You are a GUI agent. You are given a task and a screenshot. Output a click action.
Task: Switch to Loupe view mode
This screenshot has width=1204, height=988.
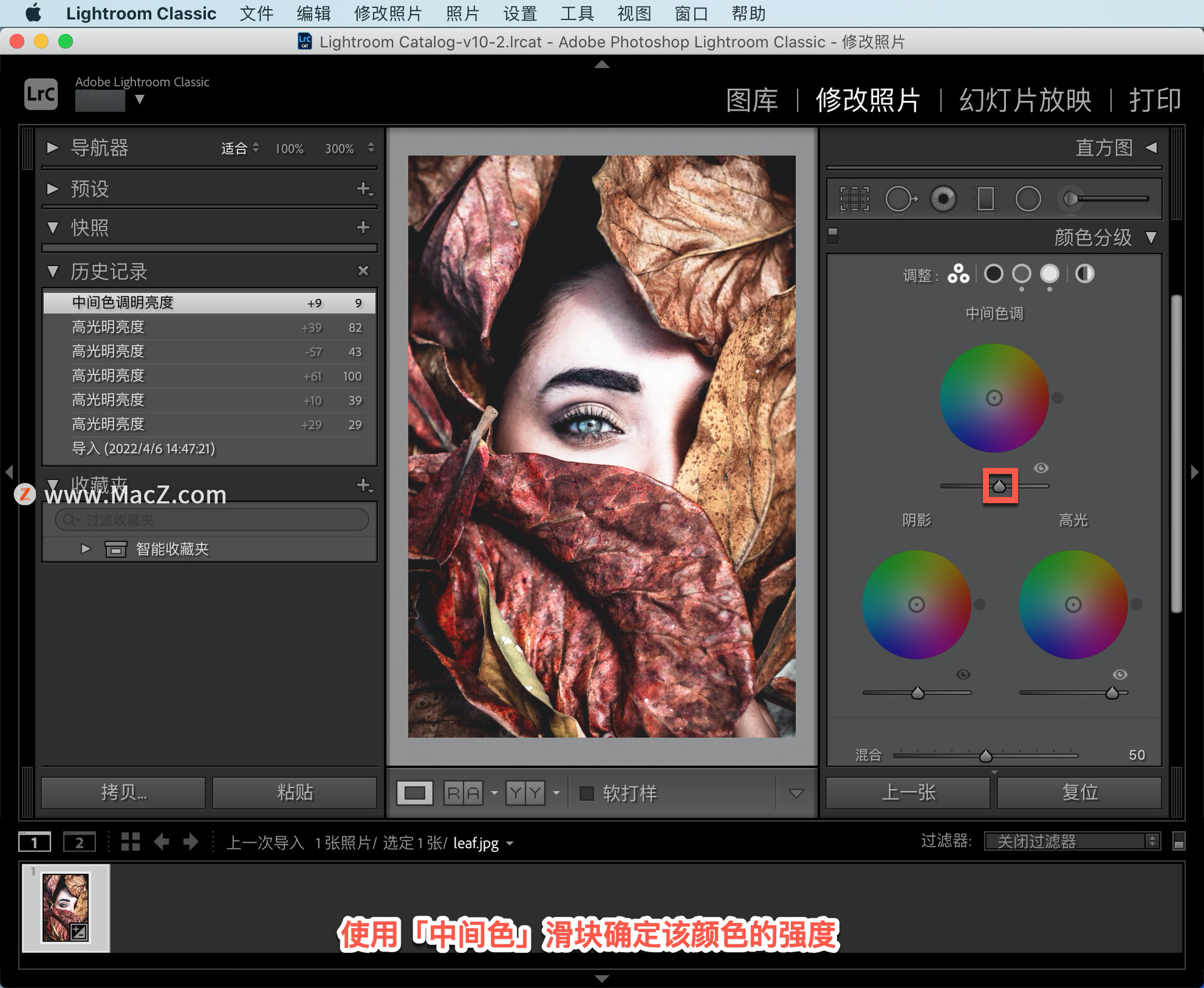click(x=415, y=793)
